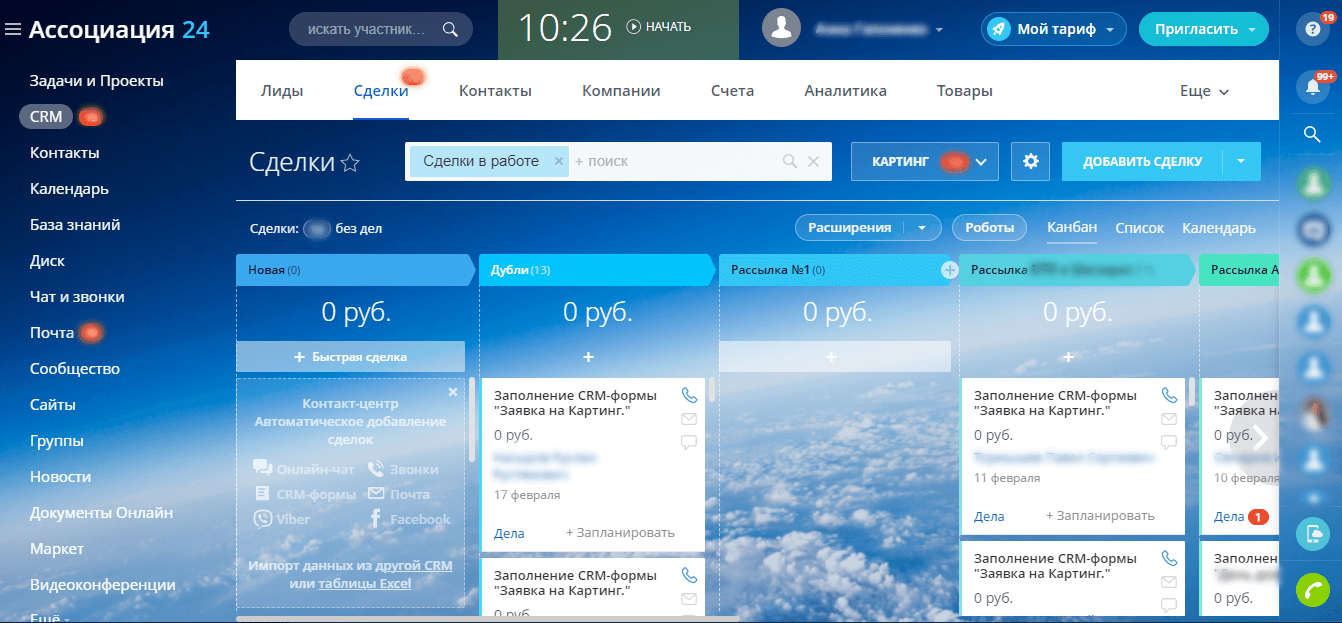Switch to the Компании tab
1342x623 pixels.
pos(621,90)
